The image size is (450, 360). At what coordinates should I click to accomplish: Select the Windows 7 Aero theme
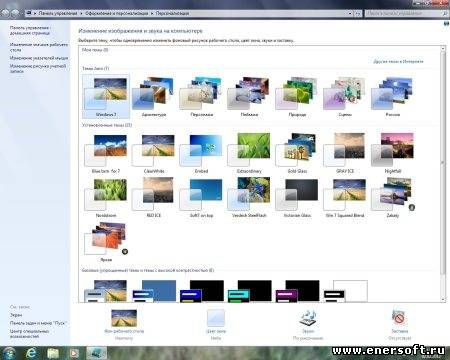[106, 96]
